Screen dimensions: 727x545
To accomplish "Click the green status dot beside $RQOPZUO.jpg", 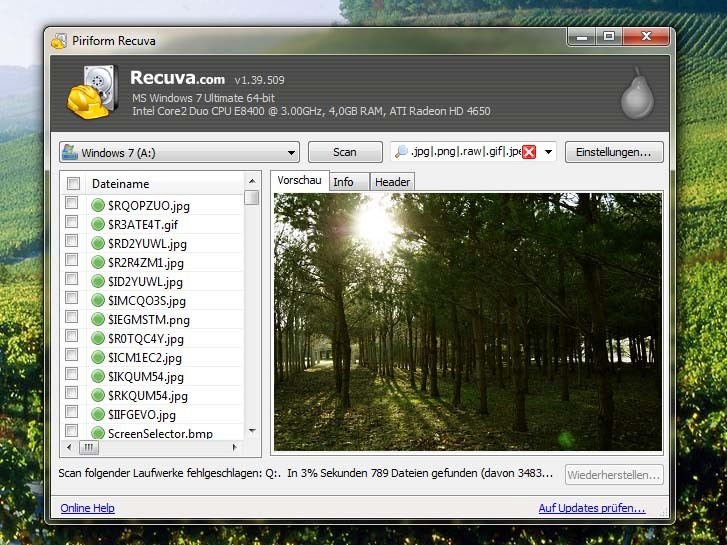I will (98, 205).
